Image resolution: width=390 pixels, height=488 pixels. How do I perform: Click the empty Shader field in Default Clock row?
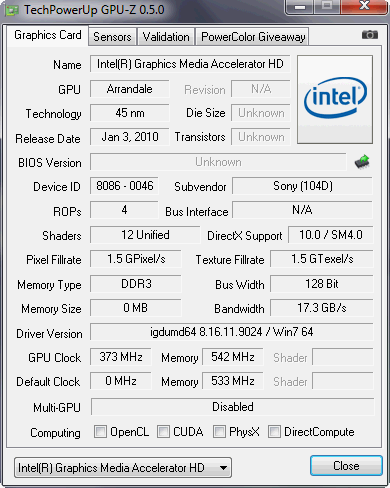click(343, 381)
